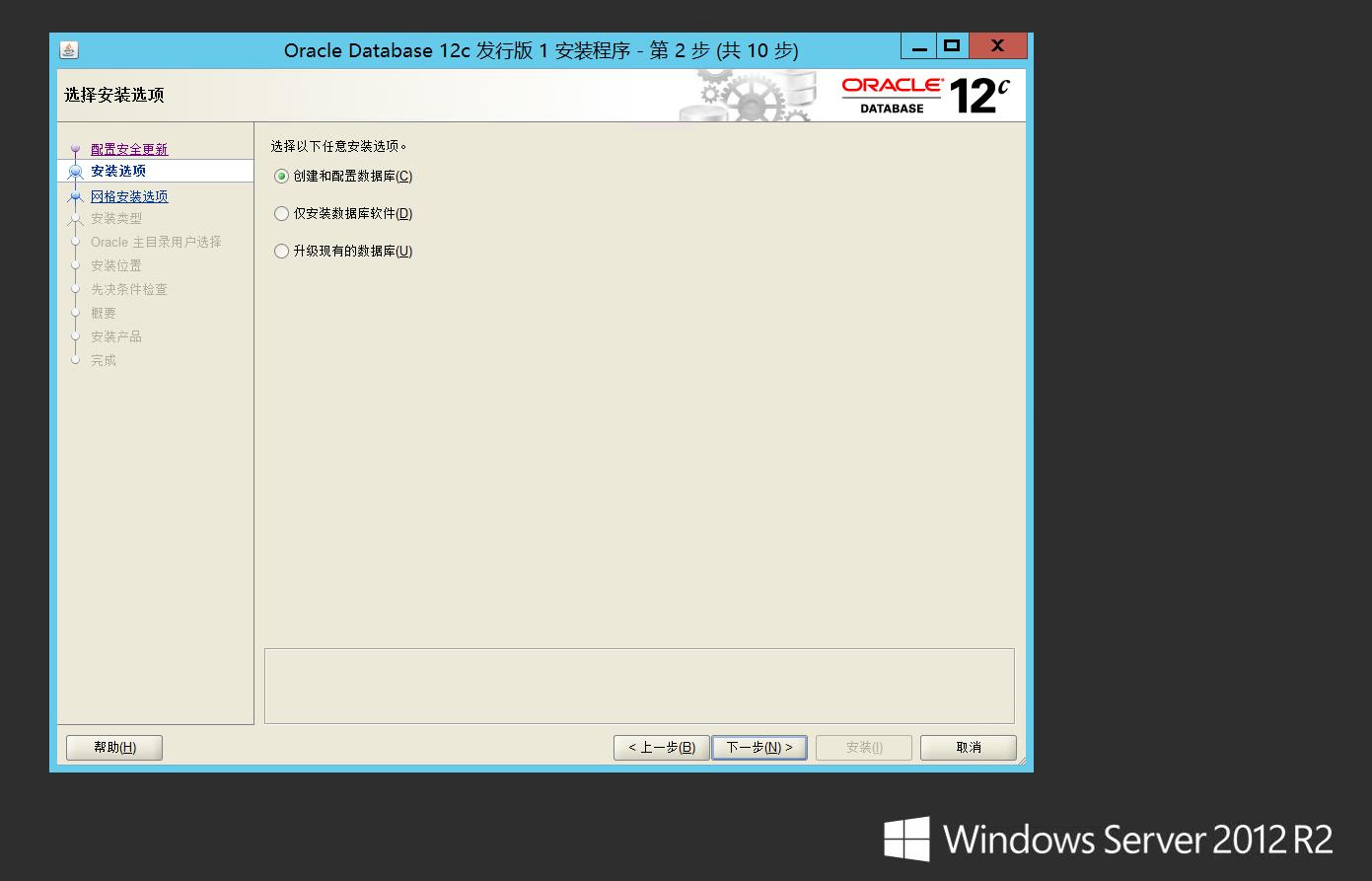Click the 概要 step text
The image size is (1372, 881).
pyautogui.click(x=104, y=313)
